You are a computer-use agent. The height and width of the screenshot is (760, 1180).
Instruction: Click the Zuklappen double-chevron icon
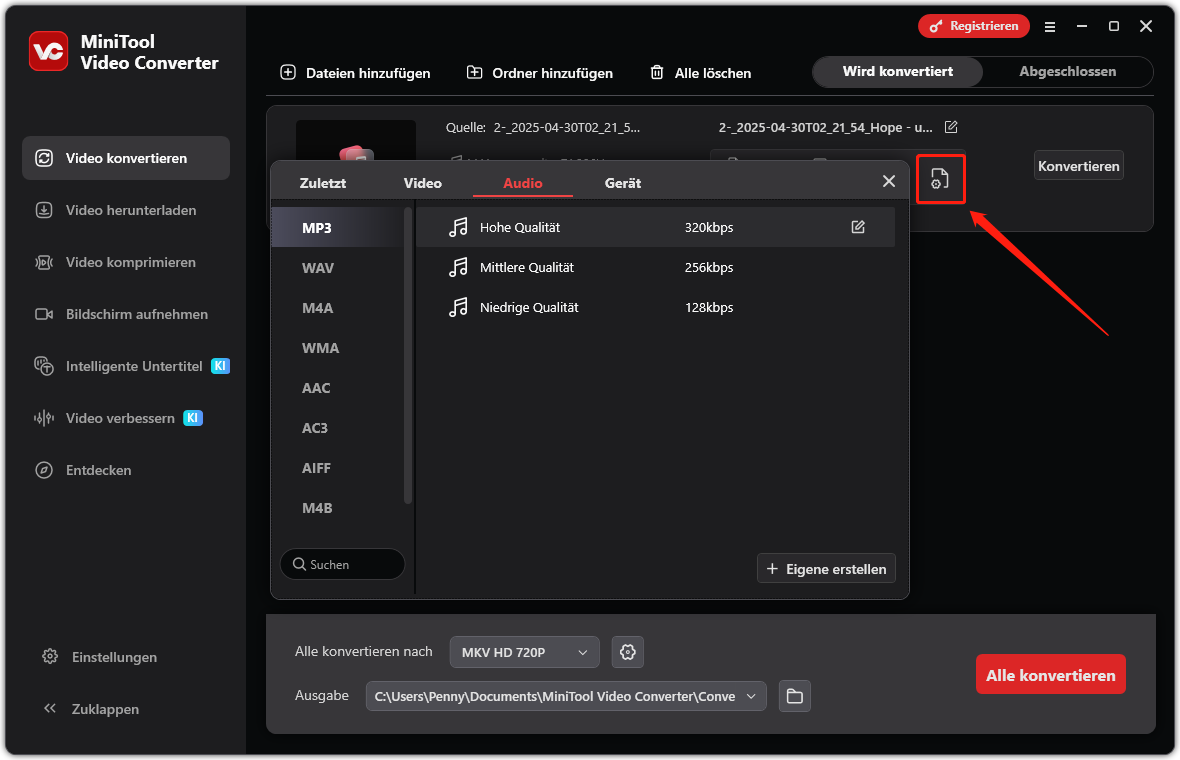pyautogui.click(x=50, y=708)
